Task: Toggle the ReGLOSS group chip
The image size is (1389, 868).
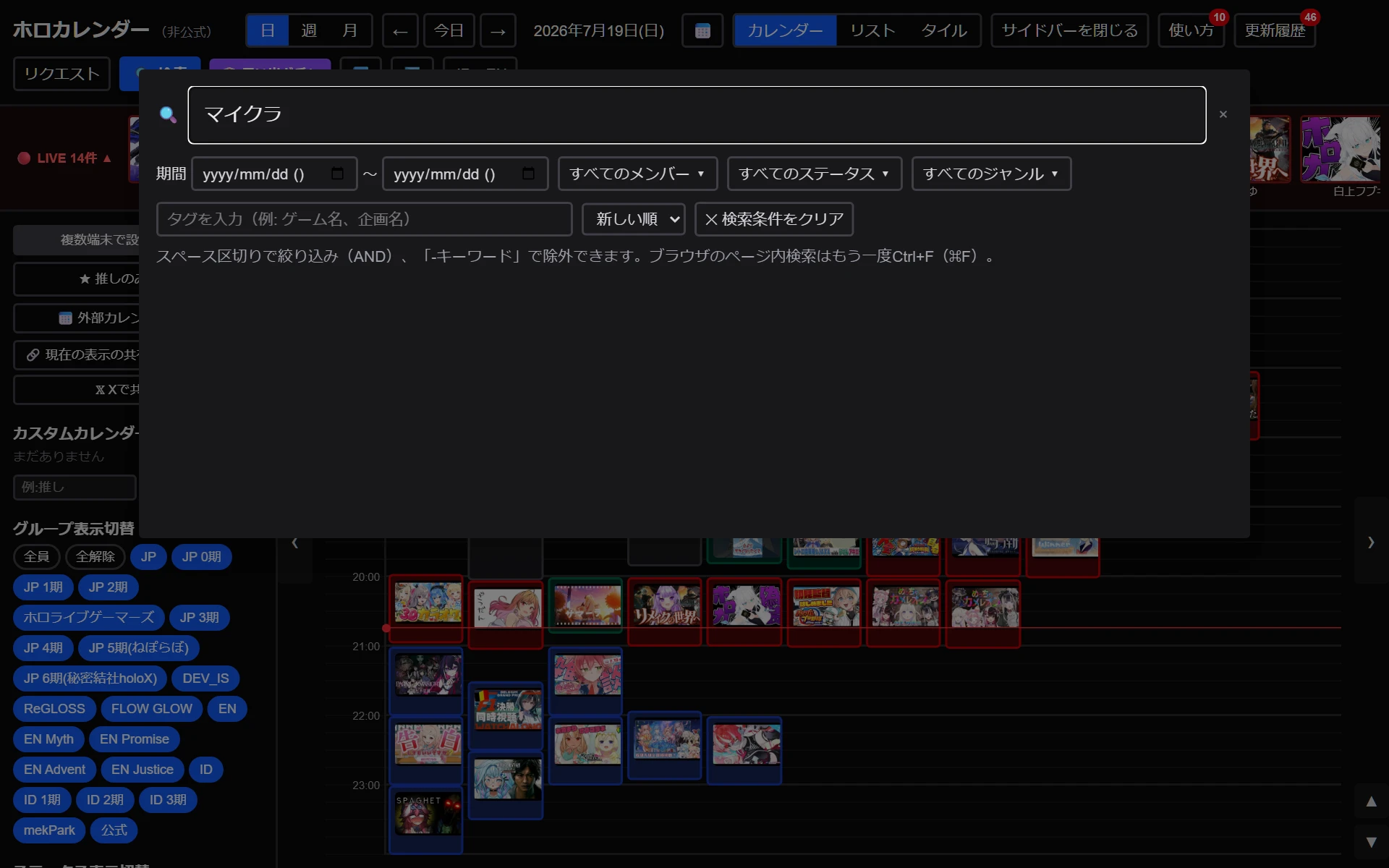Action: [x=54, y=709]
